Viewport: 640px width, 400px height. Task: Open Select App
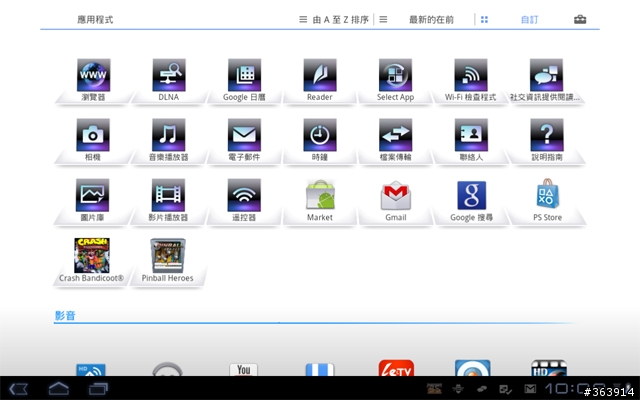395,80
